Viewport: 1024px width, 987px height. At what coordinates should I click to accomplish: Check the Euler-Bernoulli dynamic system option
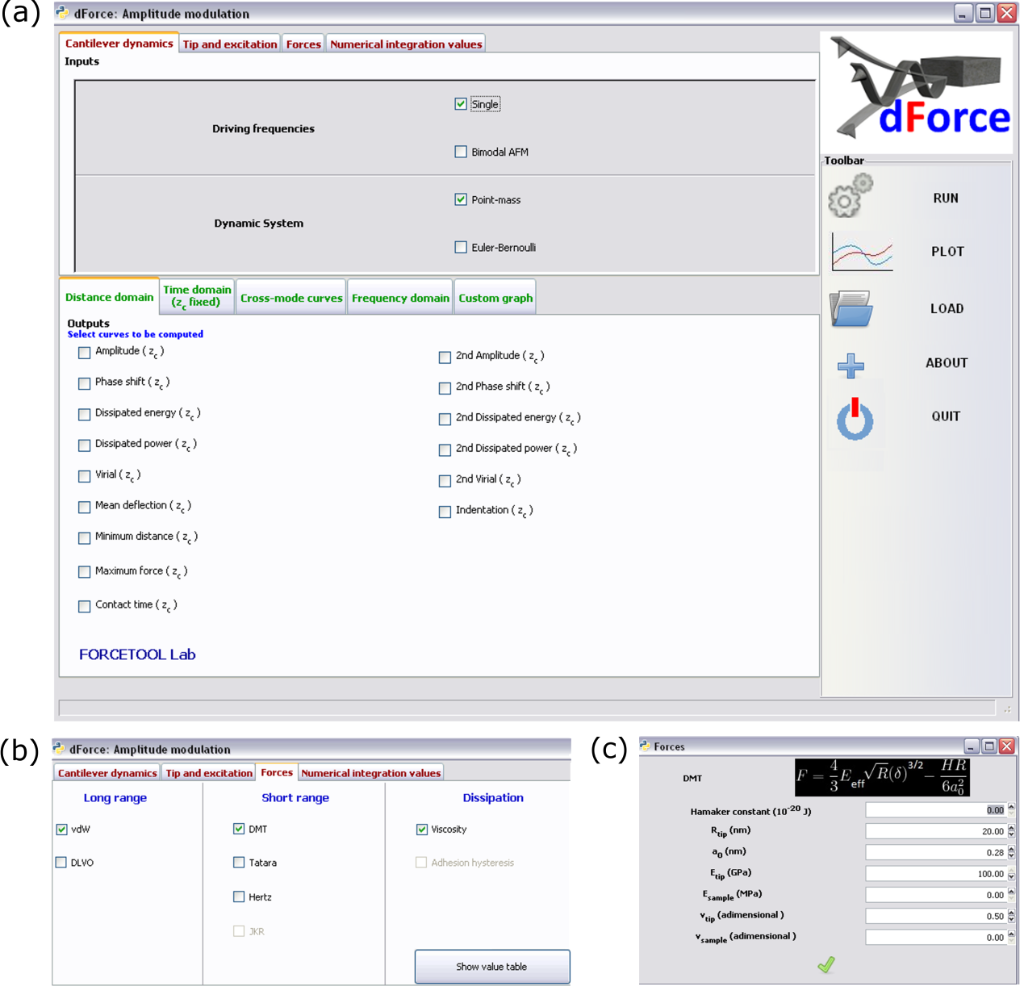[x=461, y=247]
